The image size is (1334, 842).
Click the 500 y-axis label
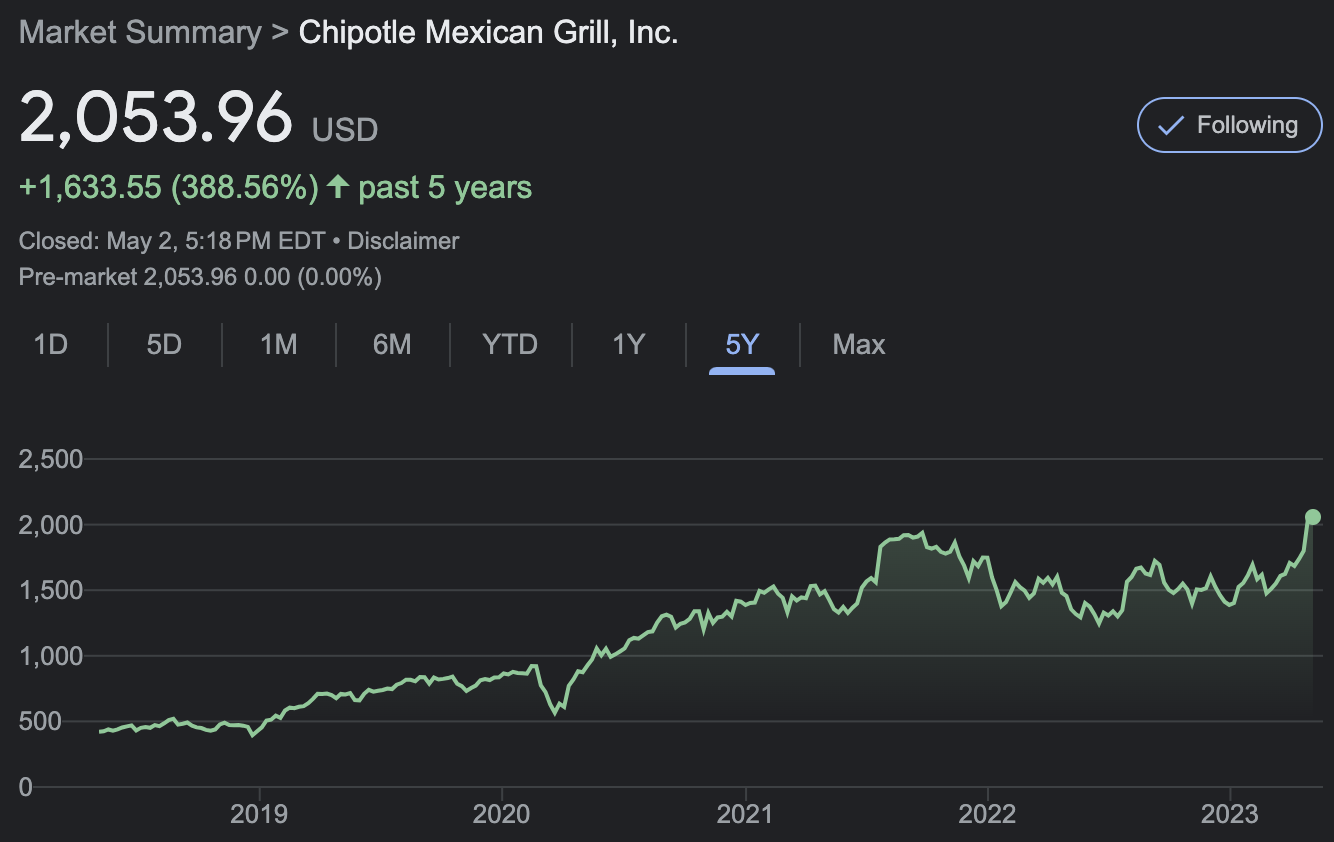40,721
